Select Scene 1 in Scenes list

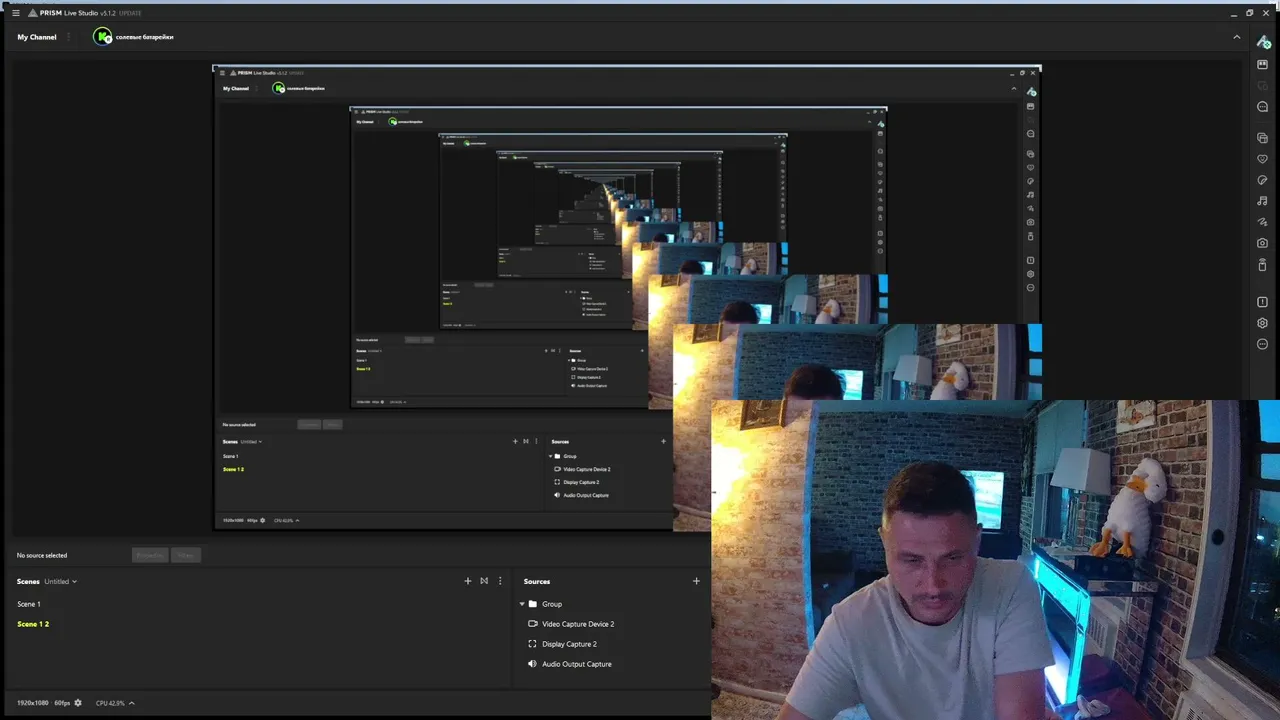coord(29,604)
